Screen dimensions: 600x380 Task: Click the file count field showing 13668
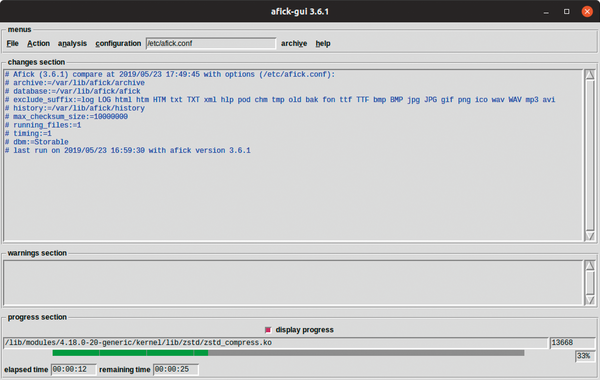(x=572, y=343)
